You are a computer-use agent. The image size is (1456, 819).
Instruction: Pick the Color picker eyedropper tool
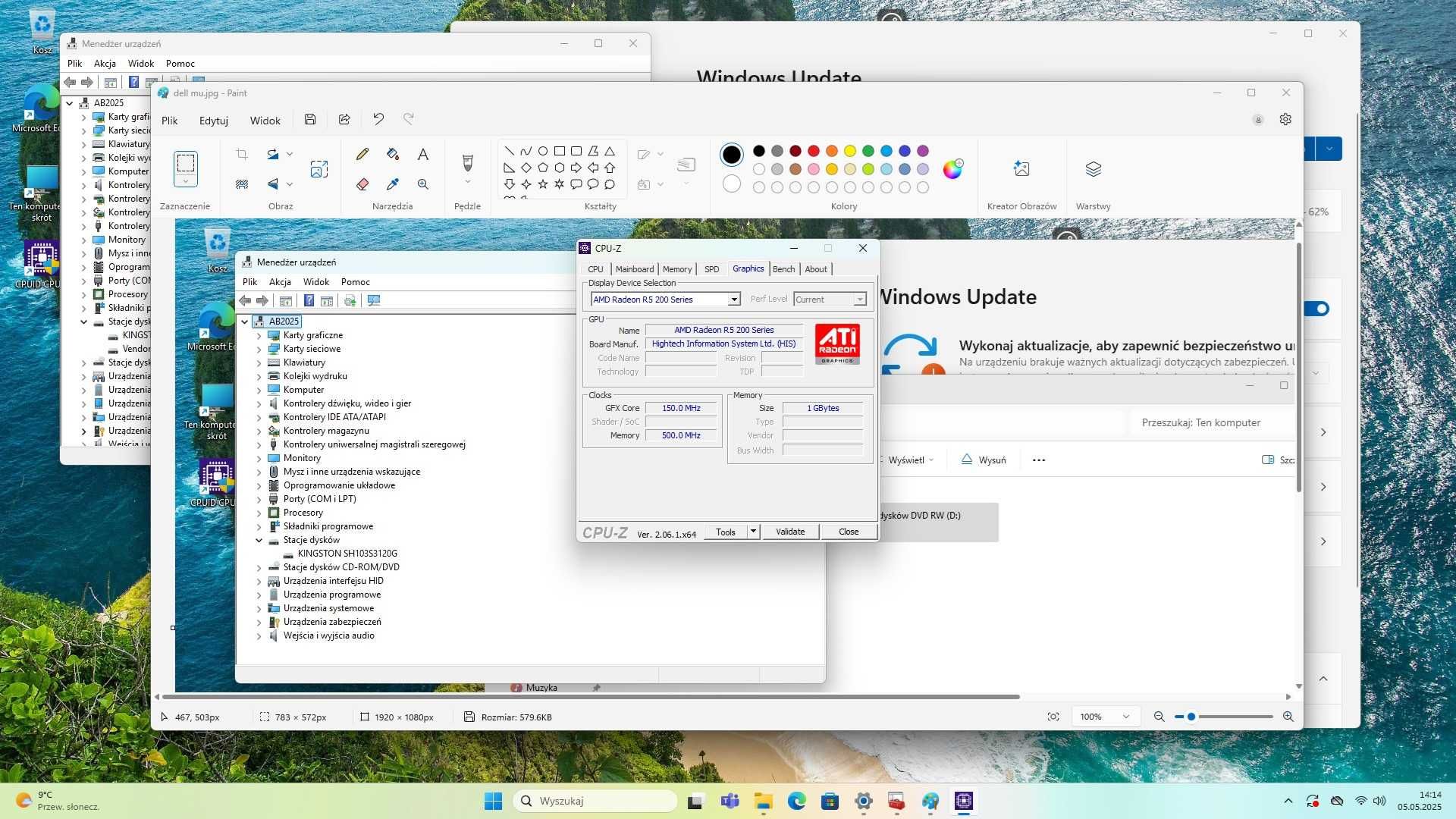point(392,184)
